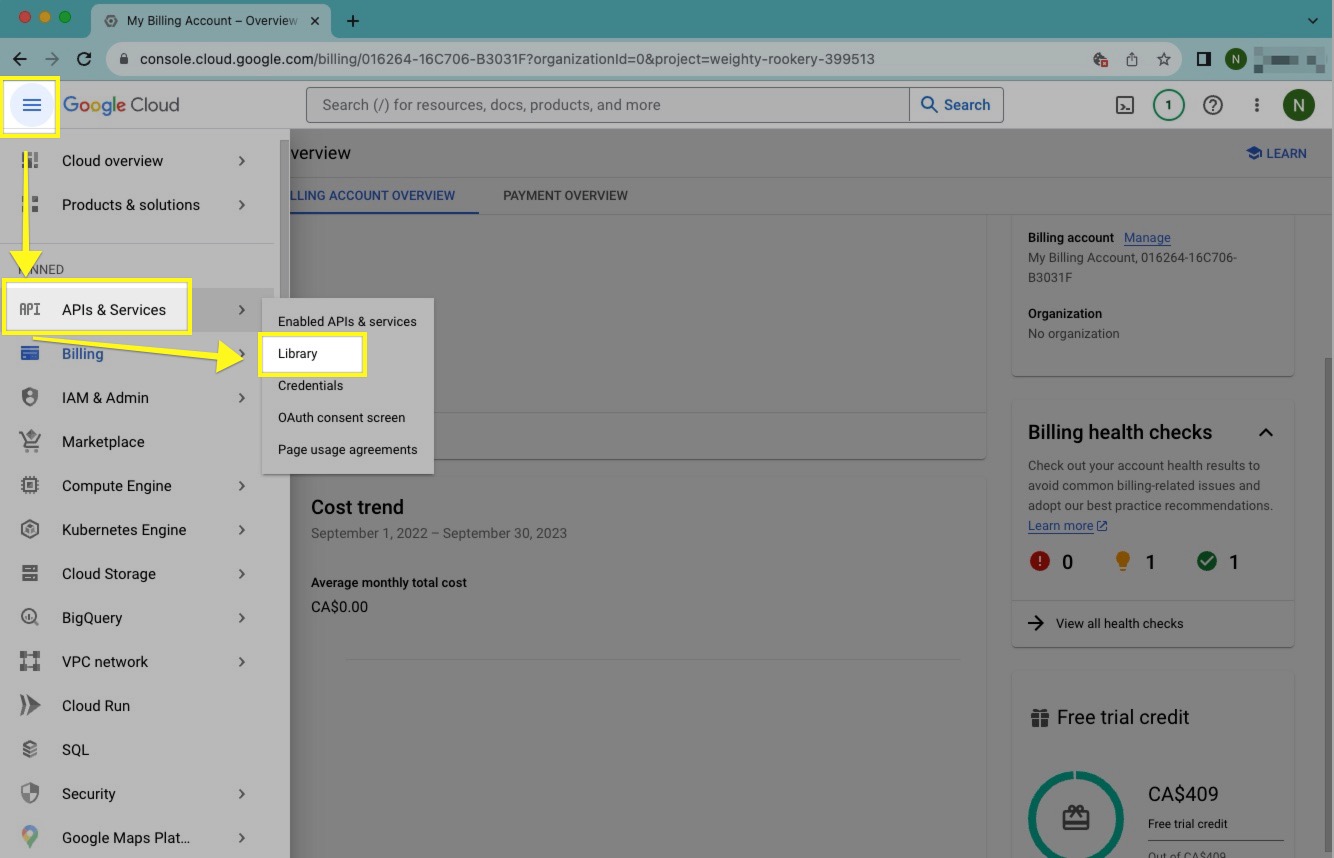Open the help question mark icon
This screenshot has width=1334, height=858.
tap(1213, 105)
